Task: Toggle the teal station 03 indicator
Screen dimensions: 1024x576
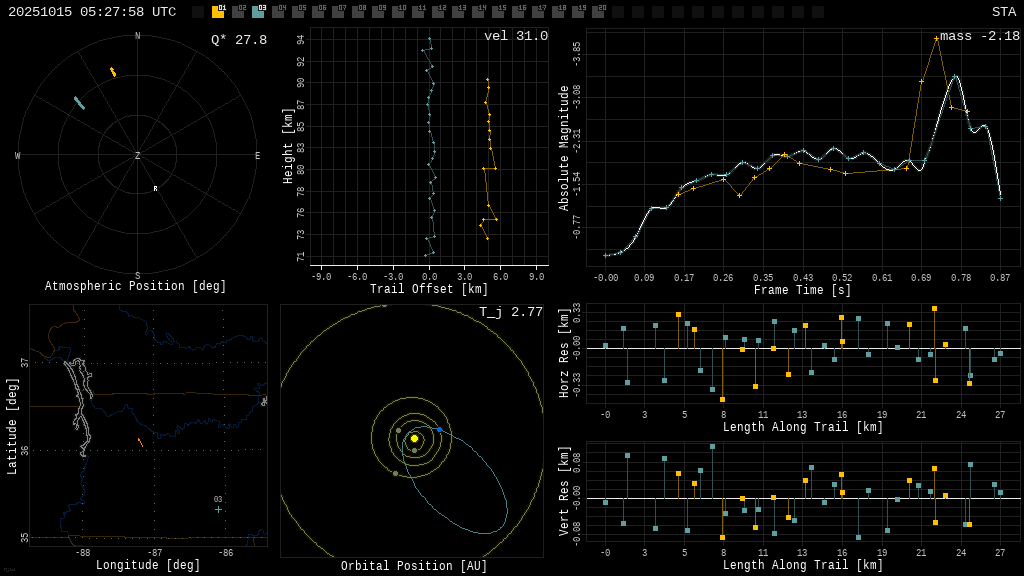Action: pos(258,12)
